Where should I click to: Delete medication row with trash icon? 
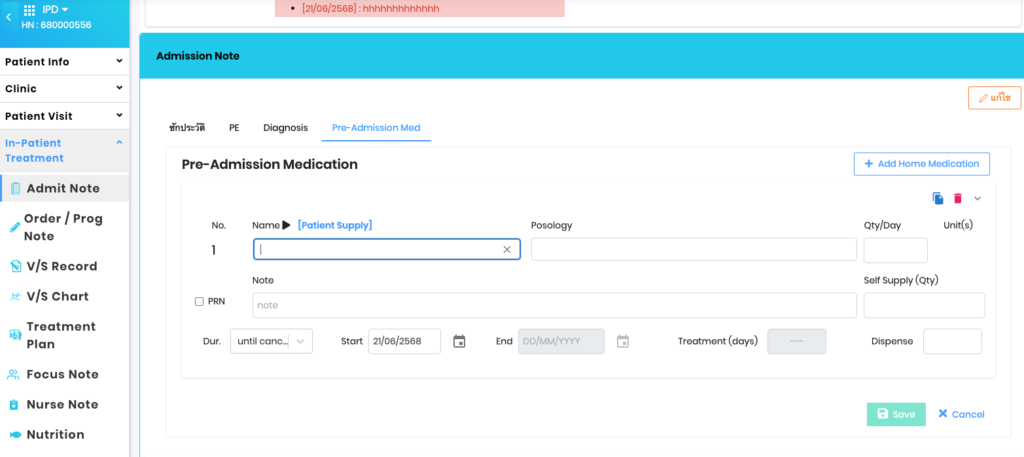pos(957,199)
